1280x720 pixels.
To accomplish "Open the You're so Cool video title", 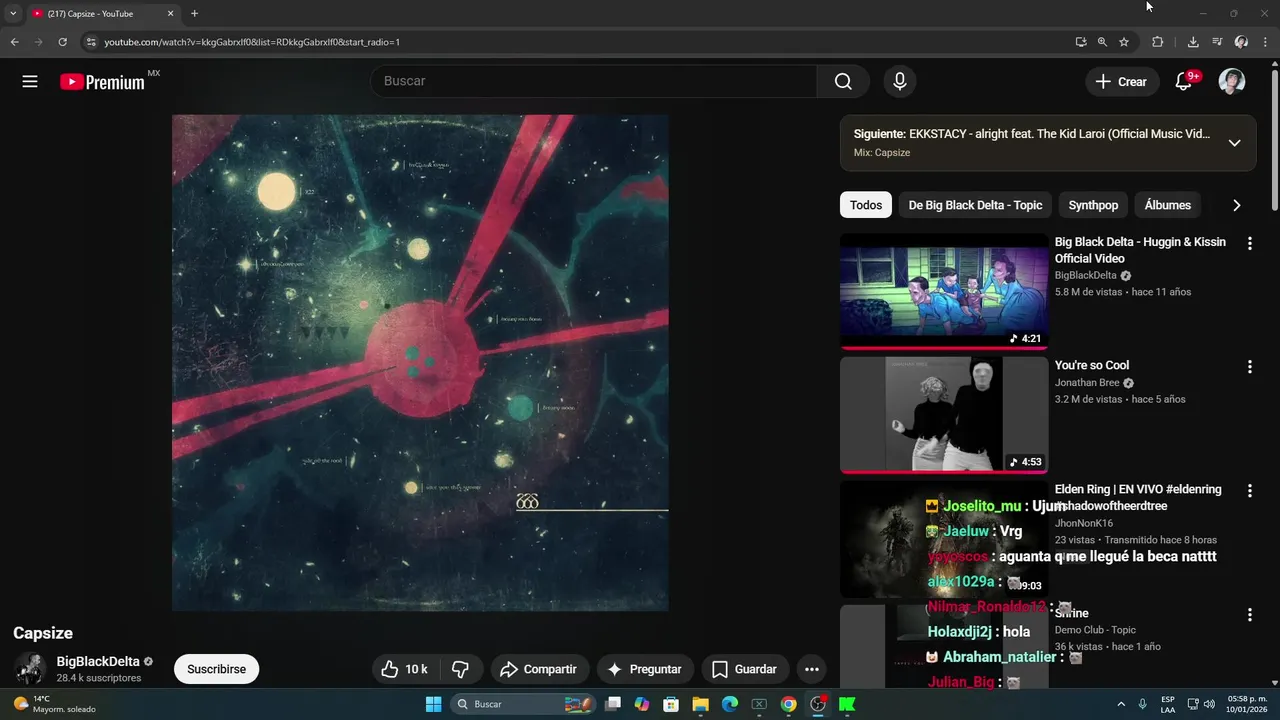I will [x=1092, y=365].
